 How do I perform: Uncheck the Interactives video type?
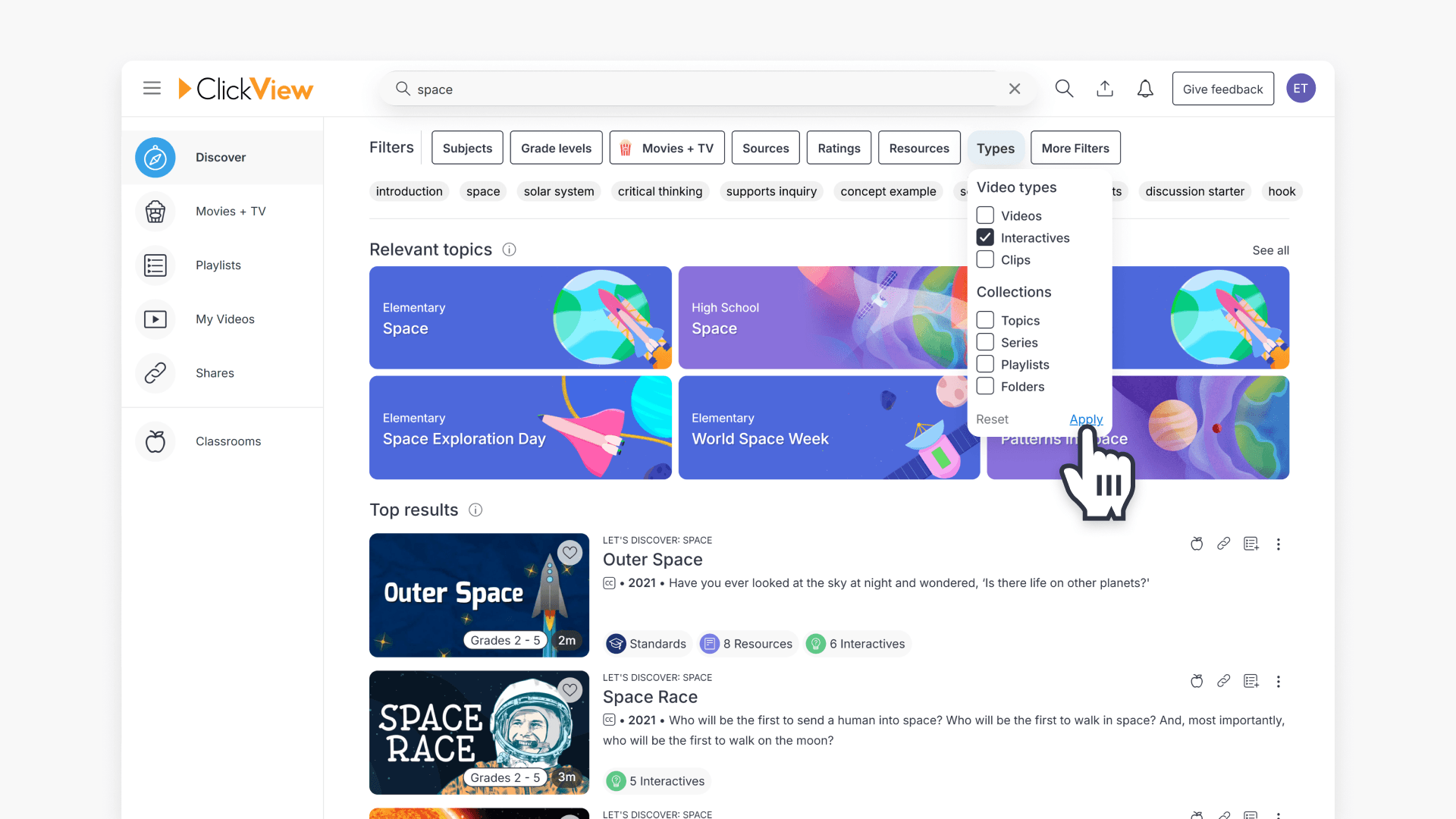[985, 237]
